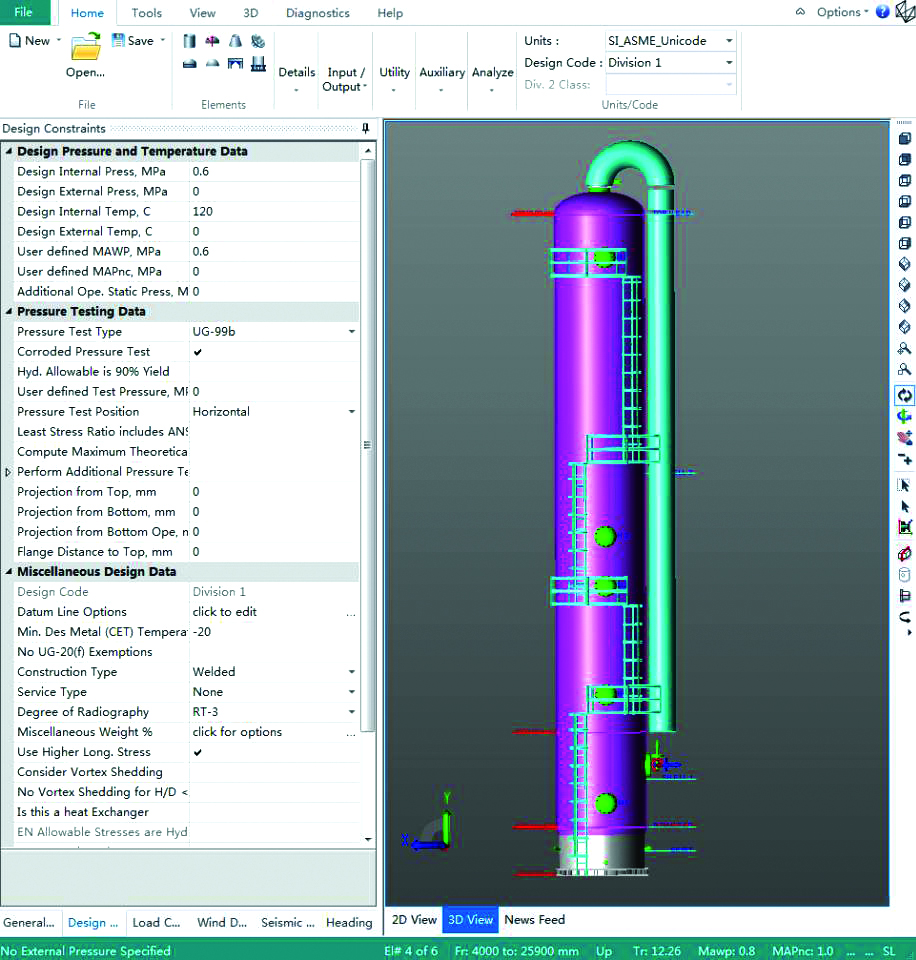Toggle Corroded Pressure Test checkbox
Viewport: 916px width, 960px height.
pos(198,352)
